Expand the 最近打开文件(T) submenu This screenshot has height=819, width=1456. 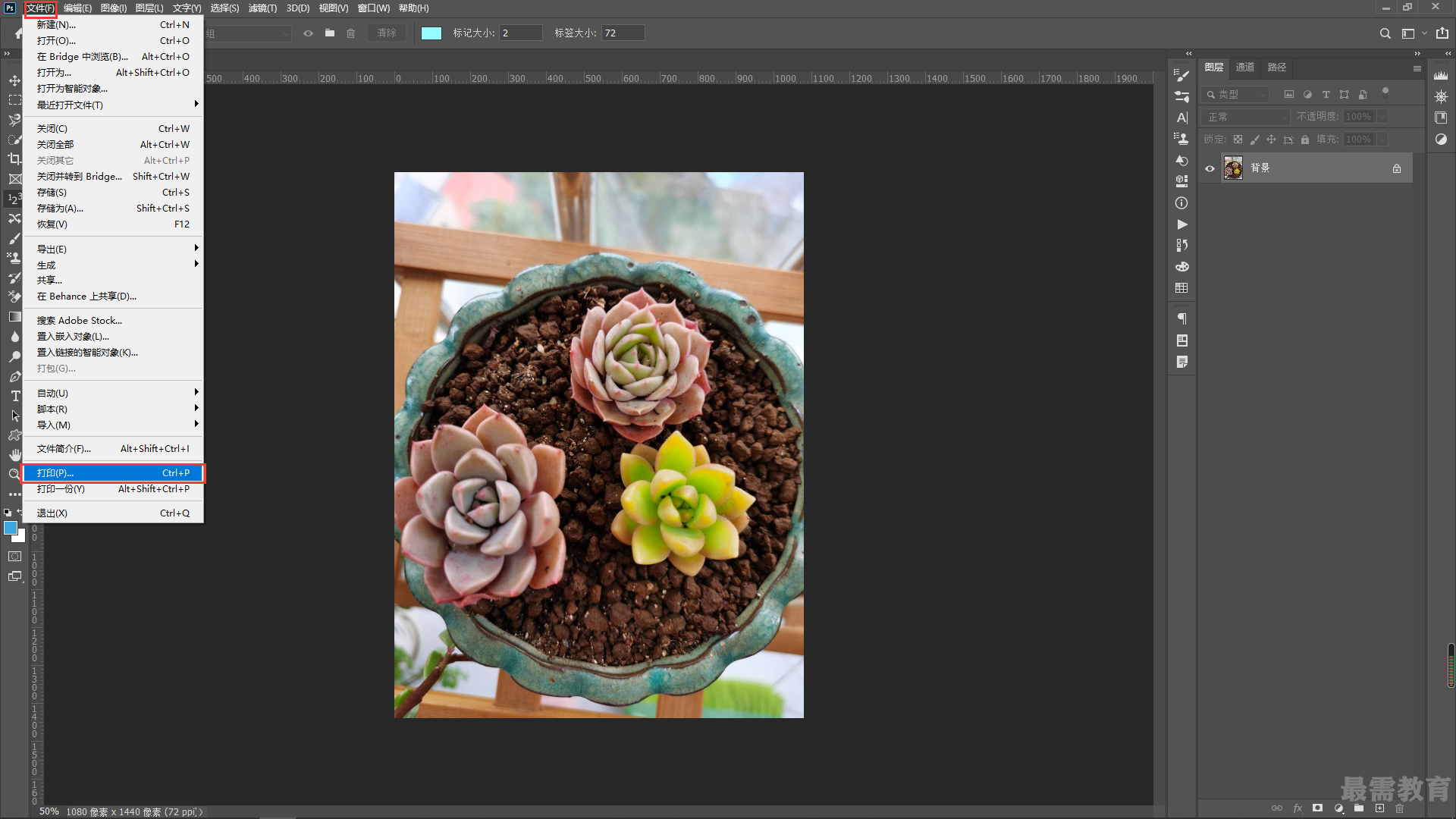(114, 105)
